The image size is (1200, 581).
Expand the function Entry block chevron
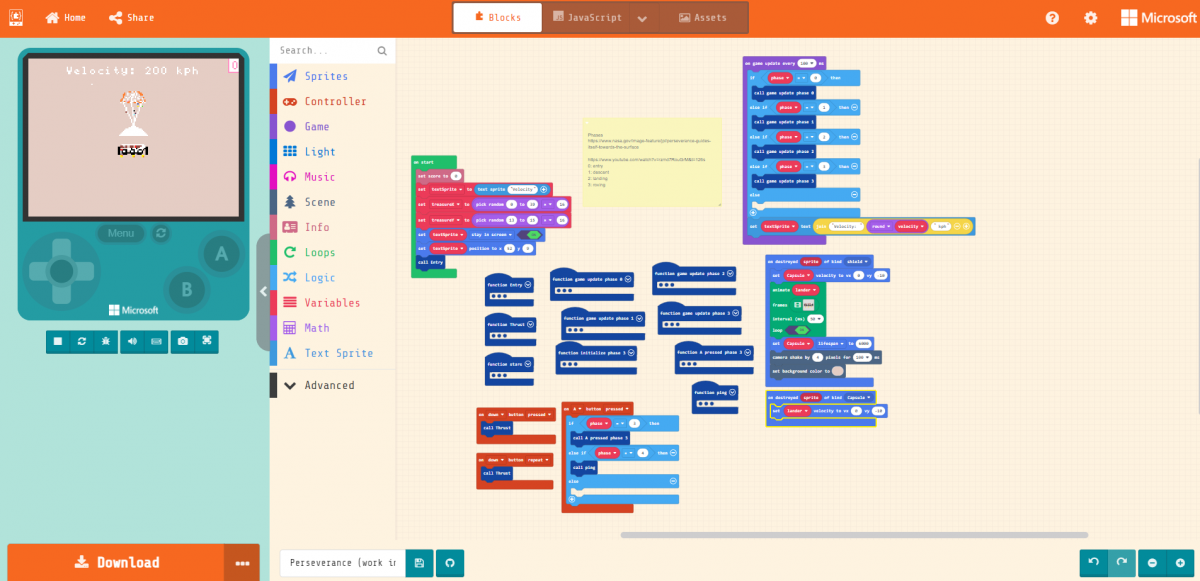coord(528,285)
